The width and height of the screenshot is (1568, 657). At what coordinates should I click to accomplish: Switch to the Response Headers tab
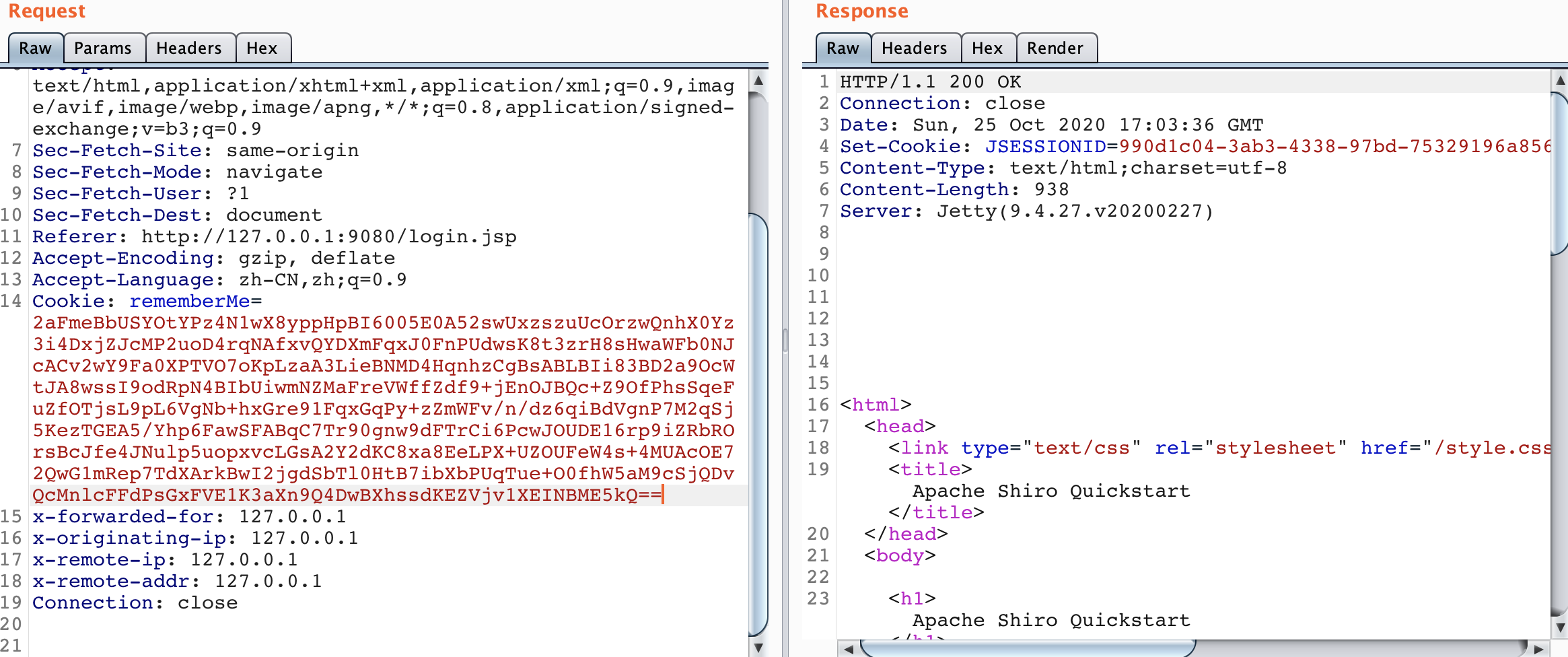[x=914, y=48]
